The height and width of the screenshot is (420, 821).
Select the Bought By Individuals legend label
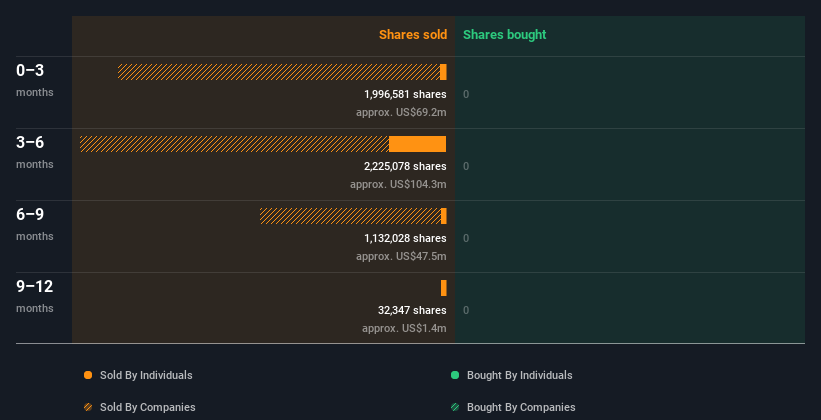point(519,375)
